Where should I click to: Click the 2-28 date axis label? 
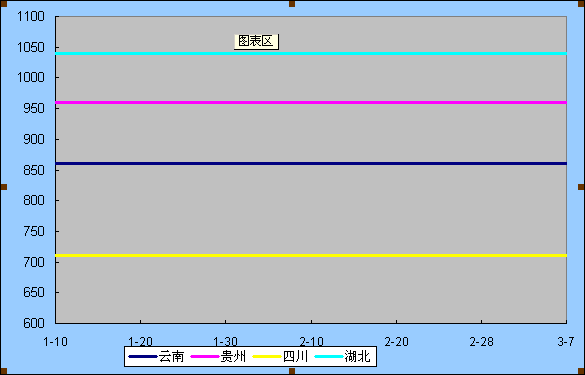tap(481, 341)
